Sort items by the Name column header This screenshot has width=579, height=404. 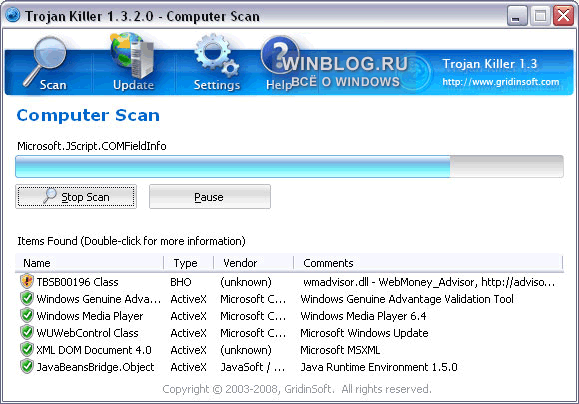[89, 263]
